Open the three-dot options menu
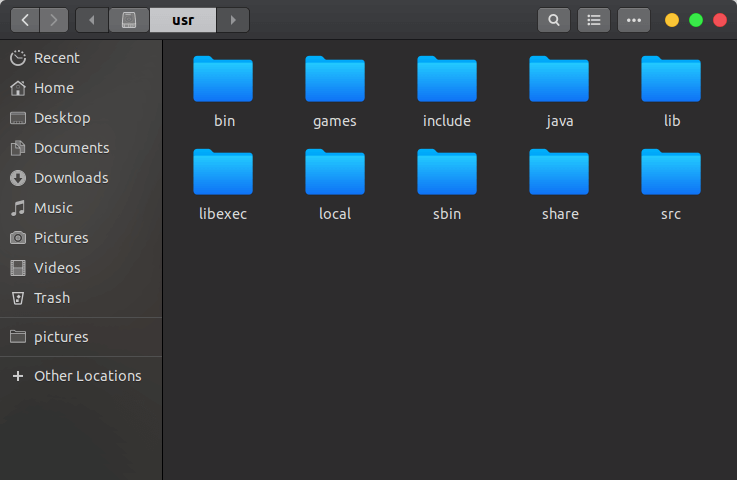Image resolution: width=737 pixels, height=480 pixels. [x=633, y=20]
